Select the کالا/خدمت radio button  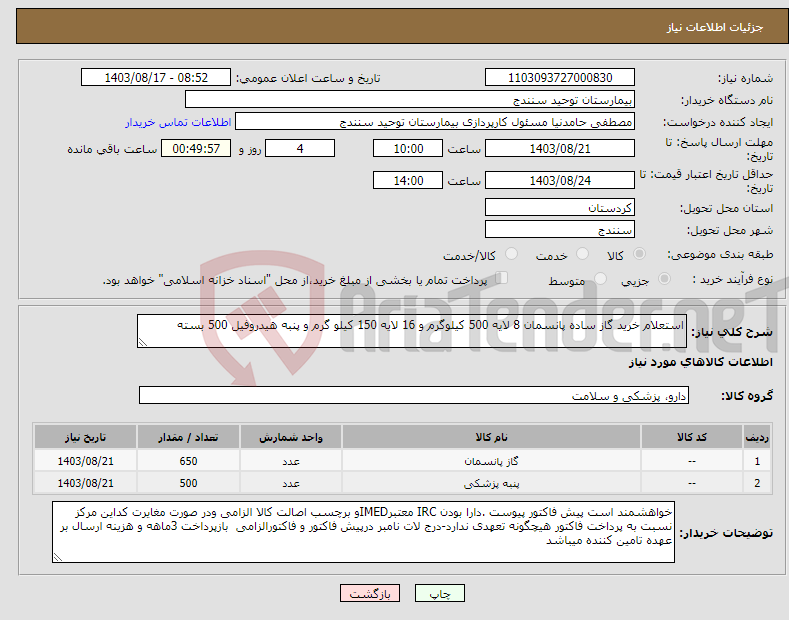[x=511, y=254]
